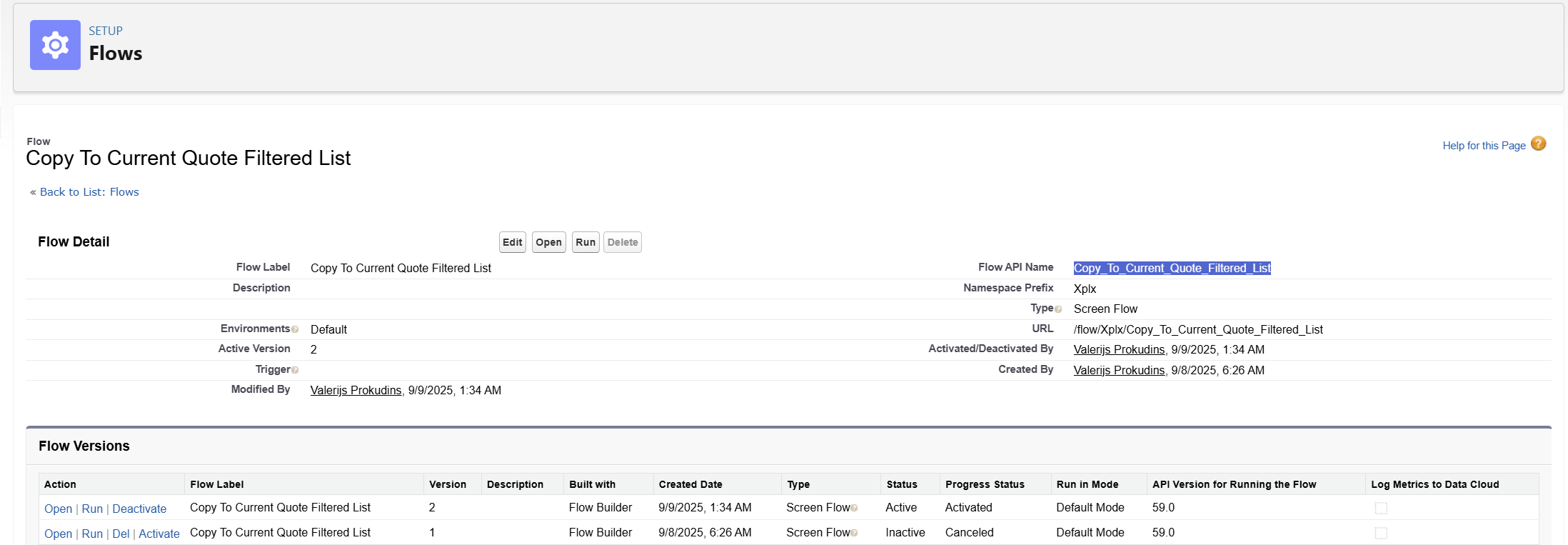Toggle Log Metrics checkbox for version 1

[x=1381, y=533]
